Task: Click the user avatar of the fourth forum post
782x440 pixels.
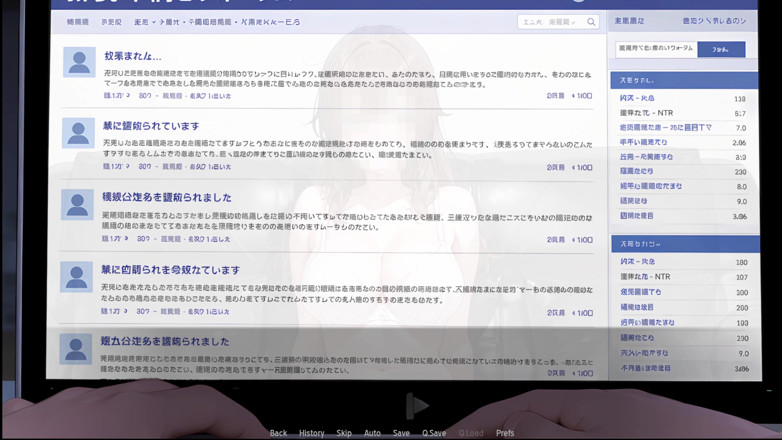Action: [x=76, y=277]
